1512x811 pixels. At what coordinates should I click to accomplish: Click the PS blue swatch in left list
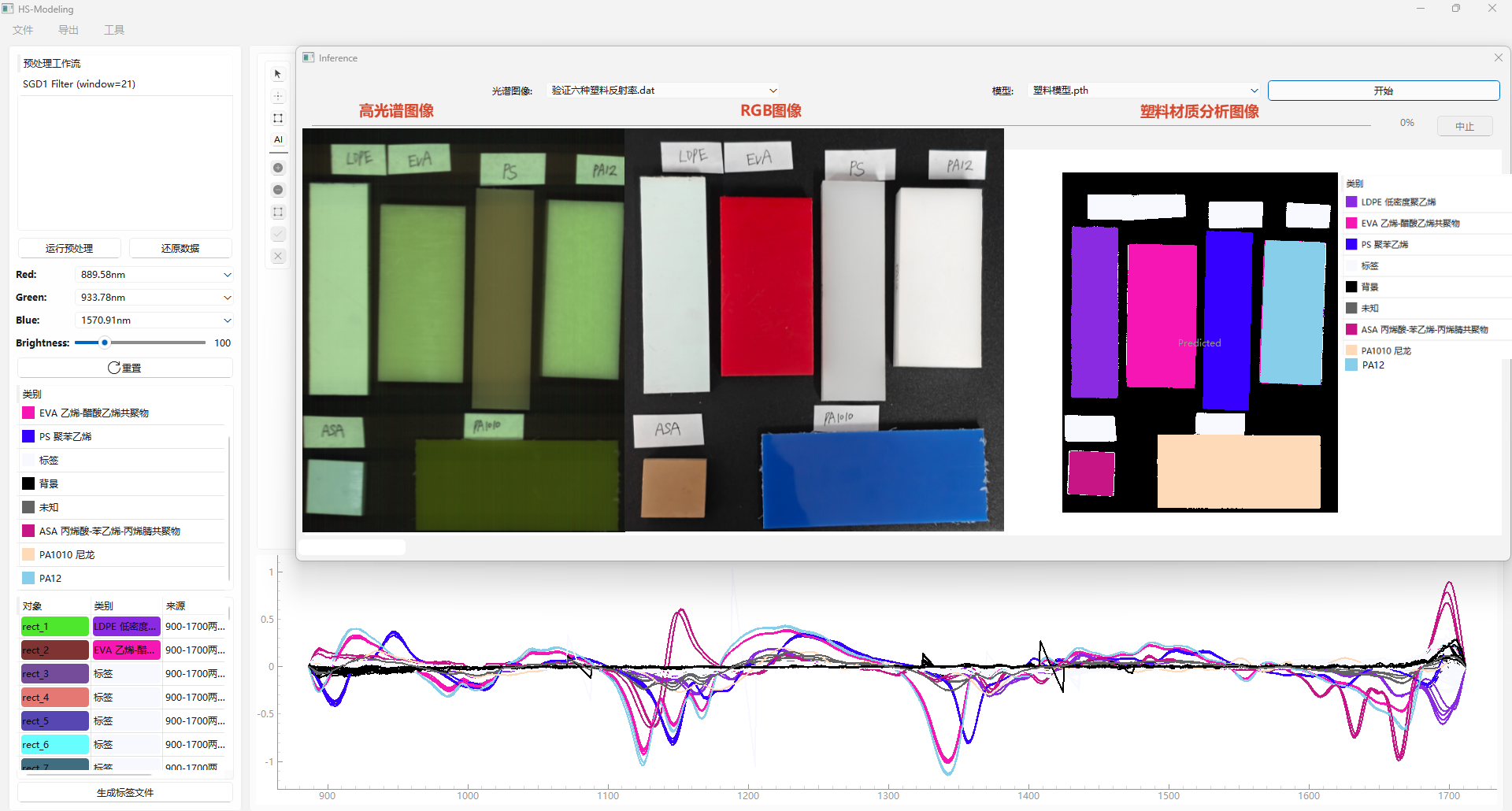click(28, 436)
